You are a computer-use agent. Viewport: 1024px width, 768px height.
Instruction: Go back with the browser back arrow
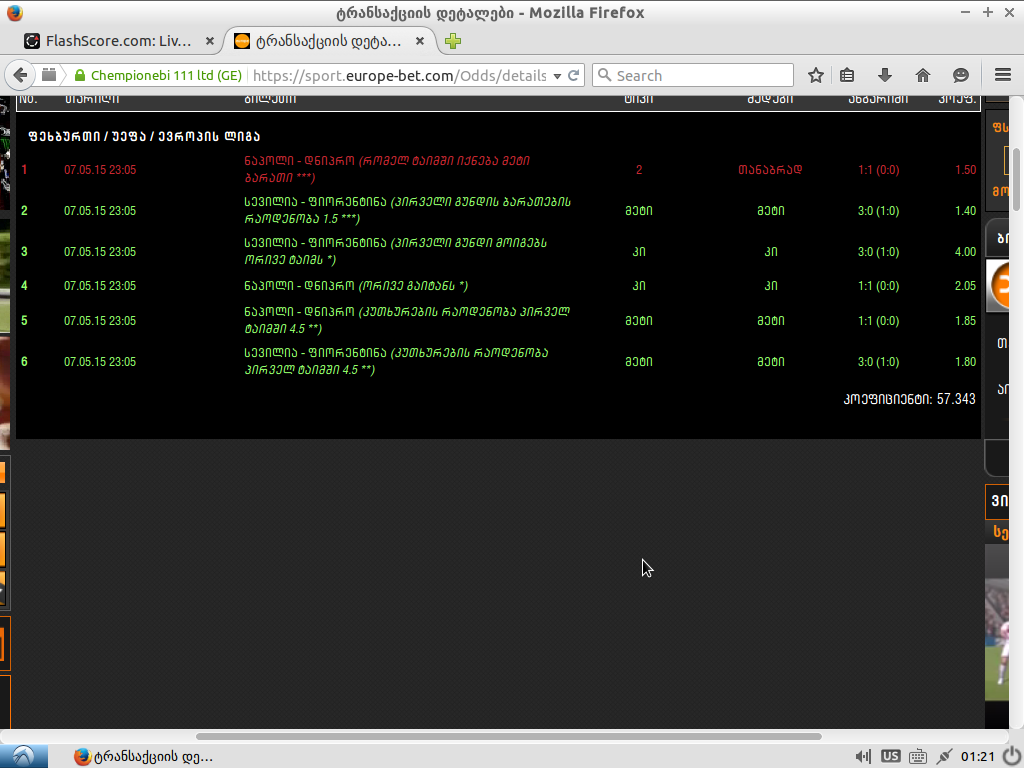point(20,75)
